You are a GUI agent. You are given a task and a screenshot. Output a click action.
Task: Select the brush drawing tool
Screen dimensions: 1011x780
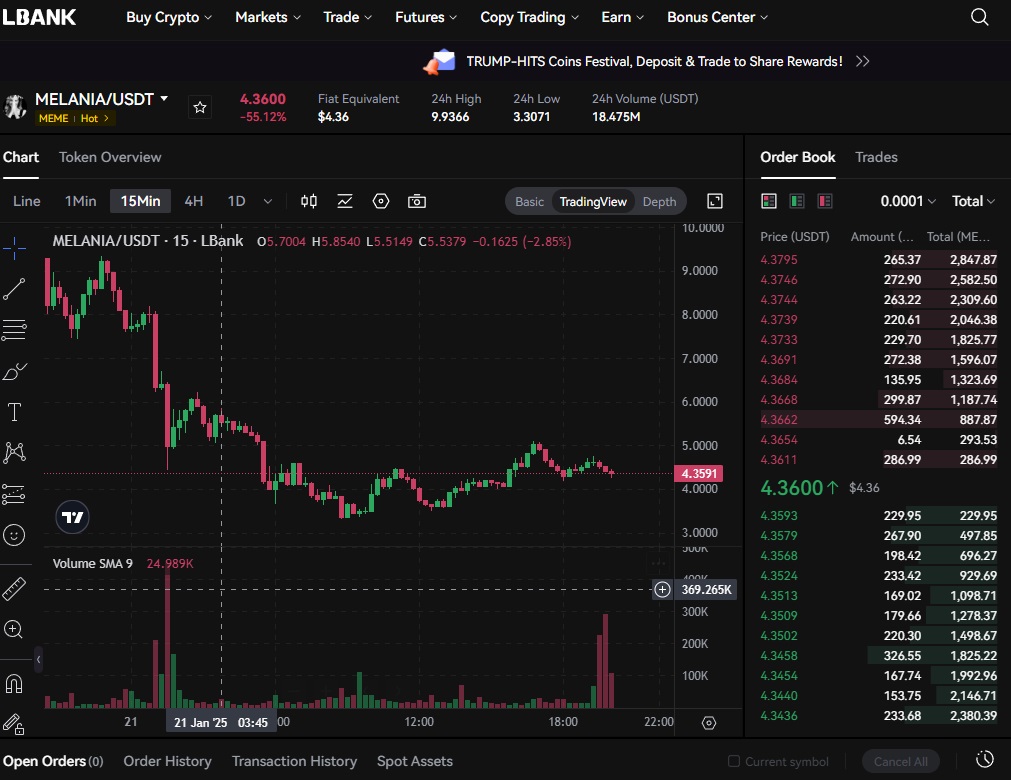[x=14, y=371]
